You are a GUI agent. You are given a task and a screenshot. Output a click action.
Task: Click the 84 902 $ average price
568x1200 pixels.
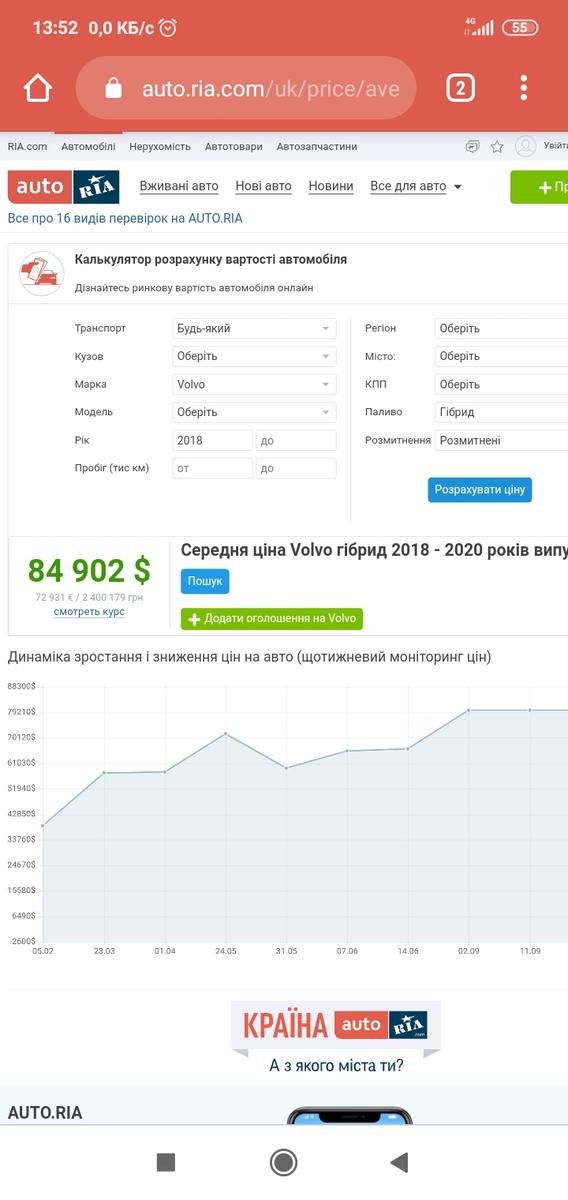[89, 571]
